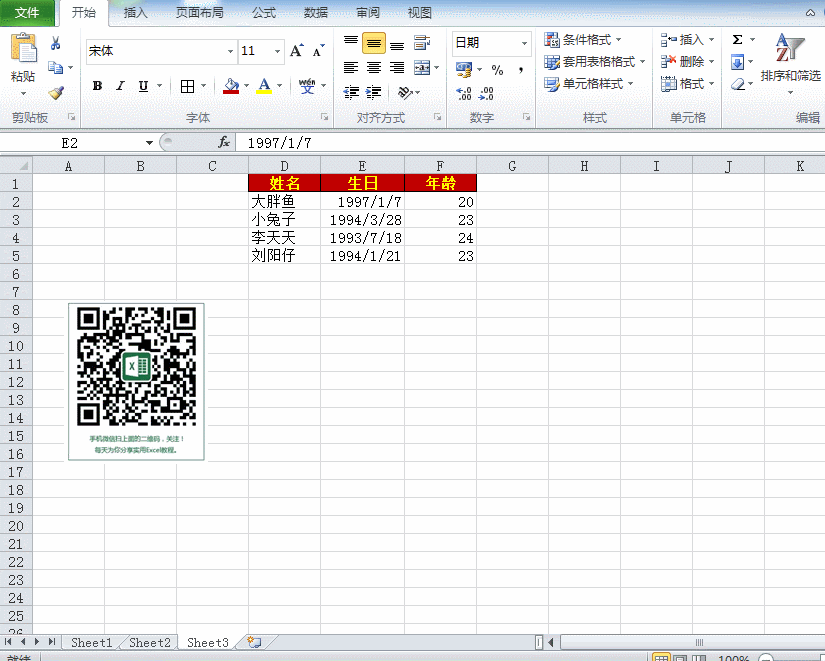The height and width of the screenshot is (661, 825).
Task: Toggle bottom vertical alignment
Action: pos(397,44)
